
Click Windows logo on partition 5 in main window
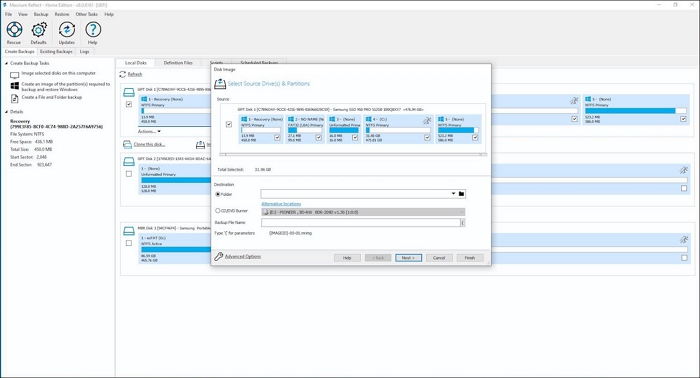(x=588, y=99)
